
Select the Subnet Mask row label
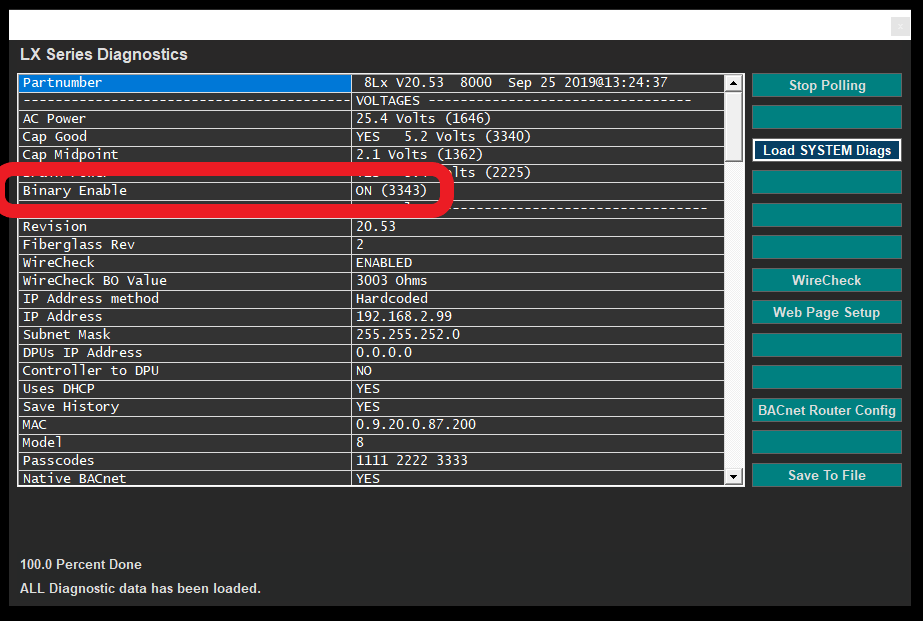(x=67, y=334)
